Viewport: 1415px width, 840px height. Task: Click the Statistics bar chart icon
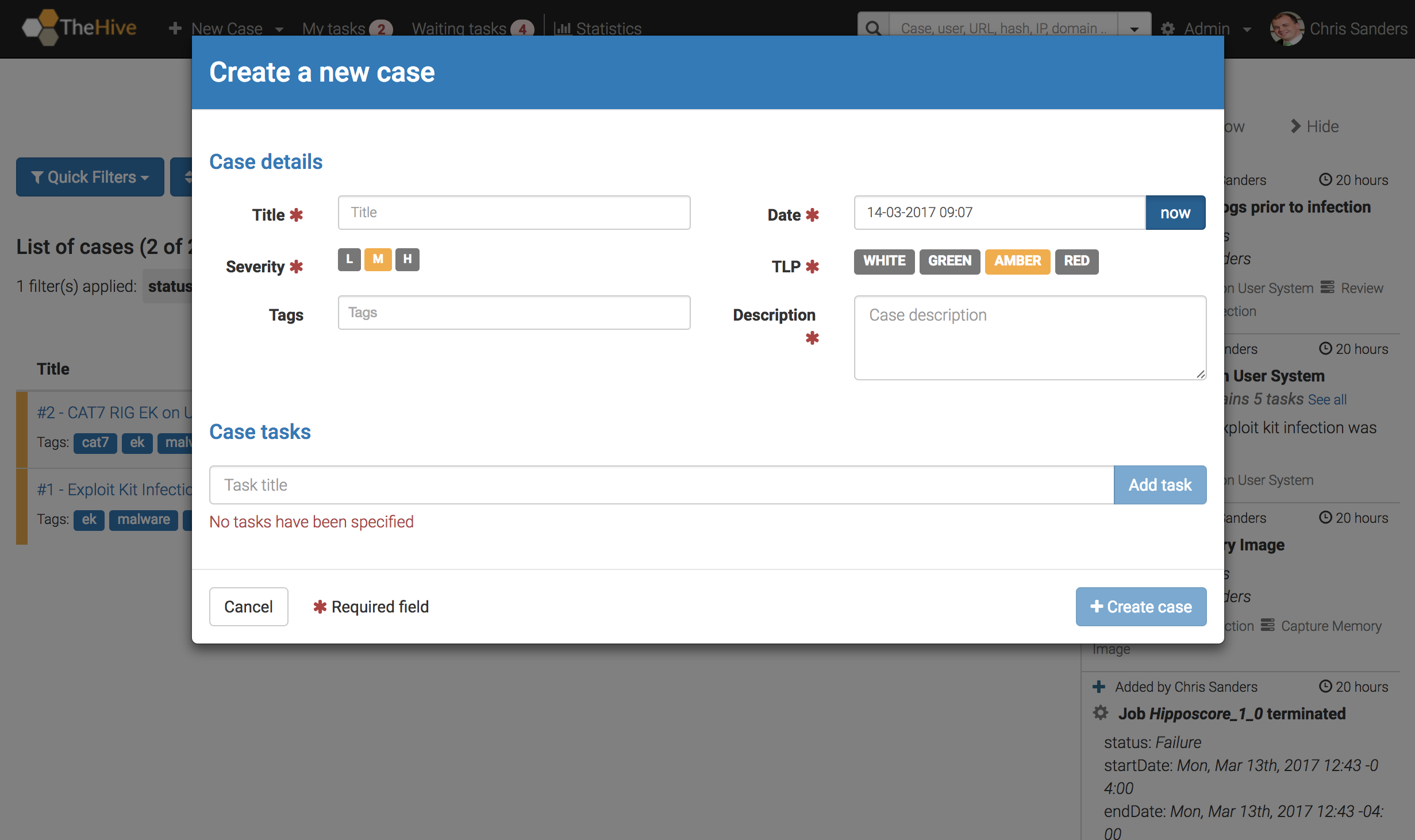coord(562,28)
